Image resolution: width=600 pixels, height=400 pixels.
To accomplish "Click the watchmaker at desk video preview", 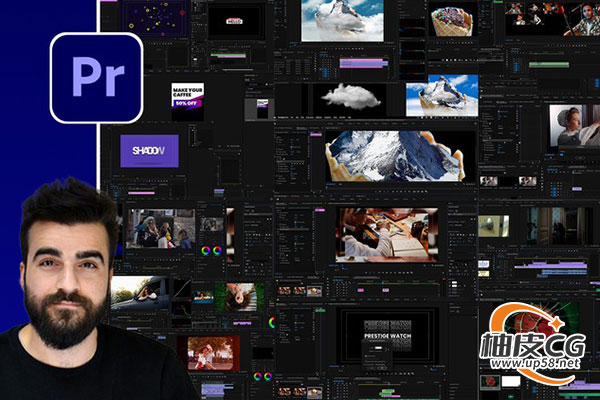I will coord(387,235).
